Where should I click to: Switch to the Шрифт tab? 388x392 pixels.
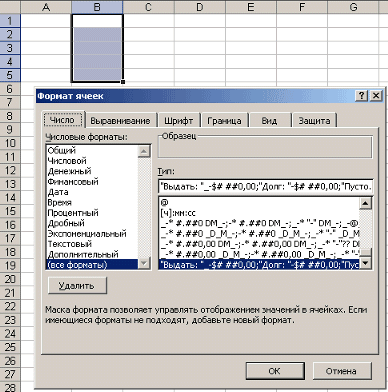[178, 121]
